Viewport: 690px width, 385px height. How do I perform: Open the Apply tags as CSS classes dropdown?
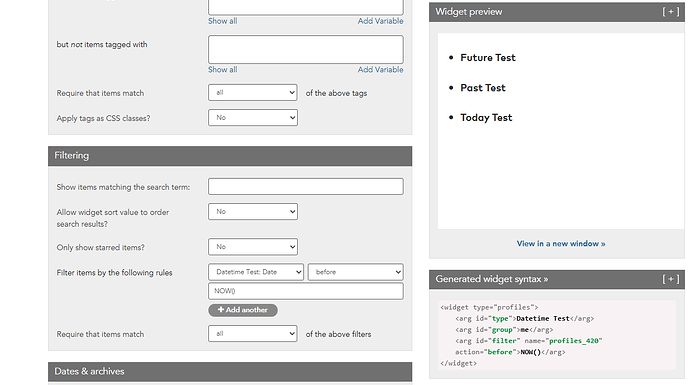pos(253,117)
